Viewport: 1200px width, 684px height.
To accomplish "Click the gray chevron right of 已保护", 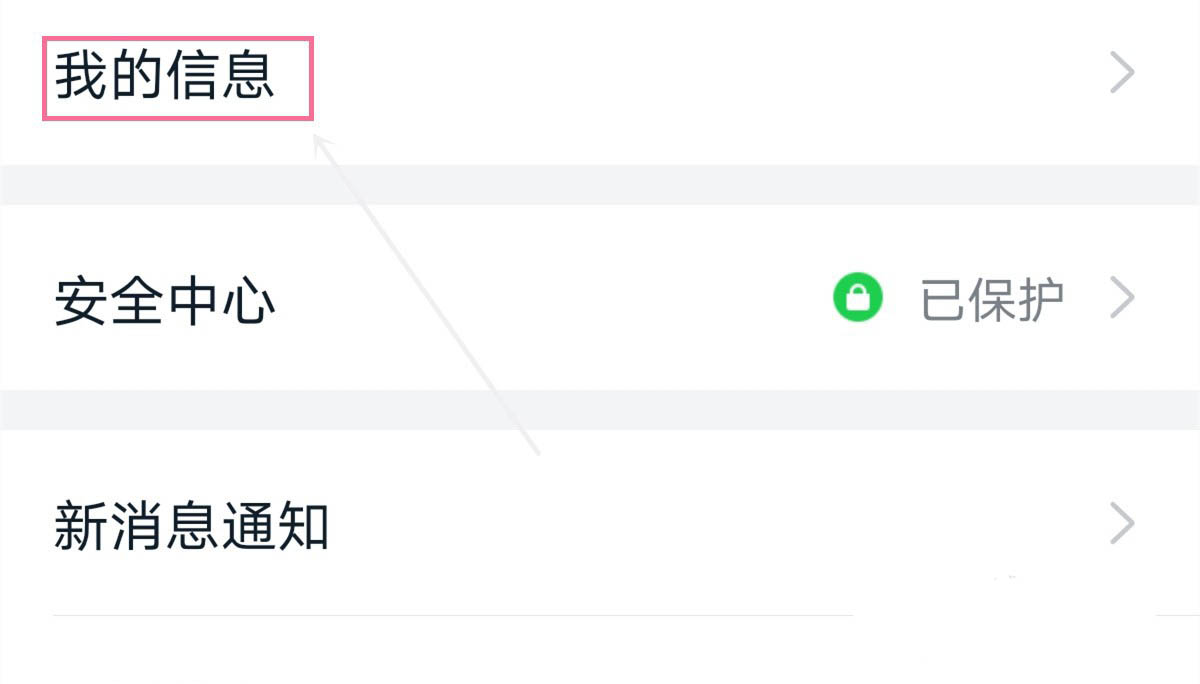I will (1123, 298).
